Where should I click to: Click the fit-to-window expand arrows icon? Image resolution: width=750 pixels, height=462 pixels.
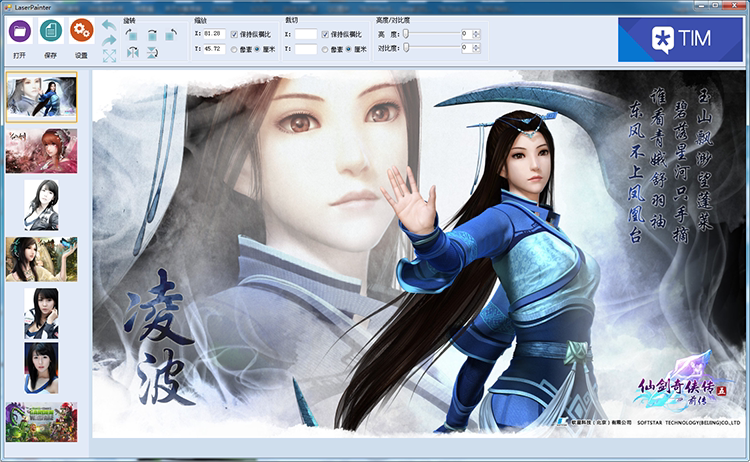pos(109,55)
